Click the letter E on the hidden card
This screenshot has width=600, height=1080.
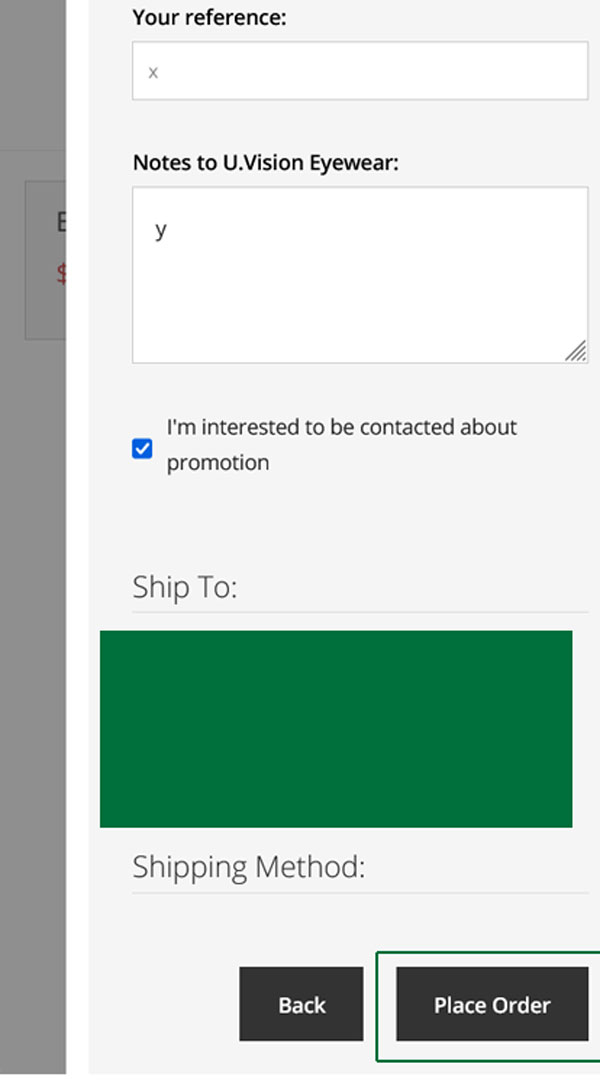click(x=60, y=223)
